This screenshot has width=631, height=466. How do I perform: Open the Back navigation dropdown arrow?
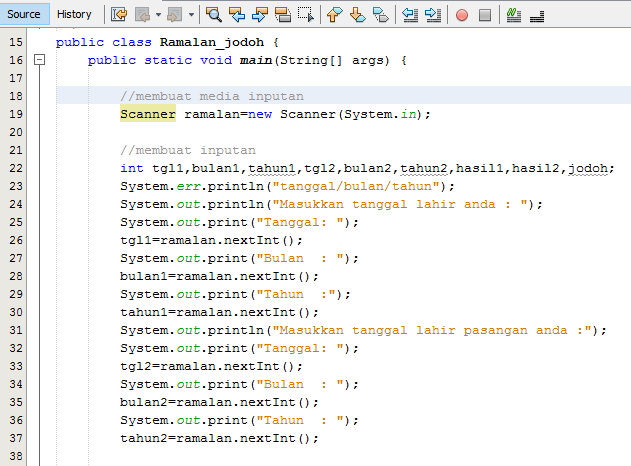(158, 15)
